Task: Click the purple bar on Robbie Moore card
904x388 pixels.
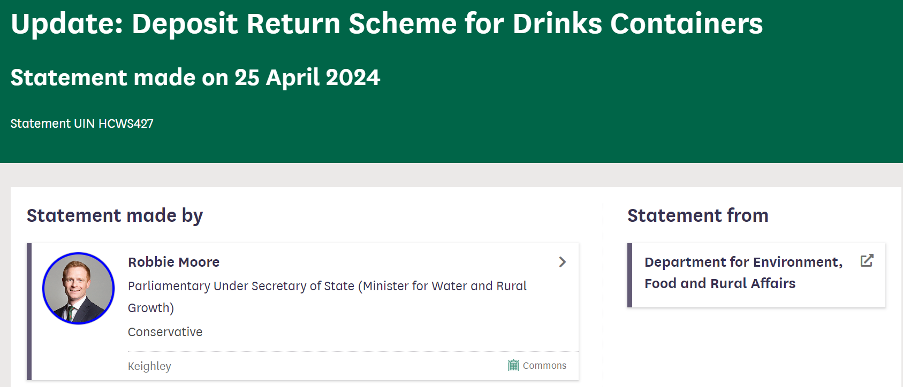Action: [29, 311]
